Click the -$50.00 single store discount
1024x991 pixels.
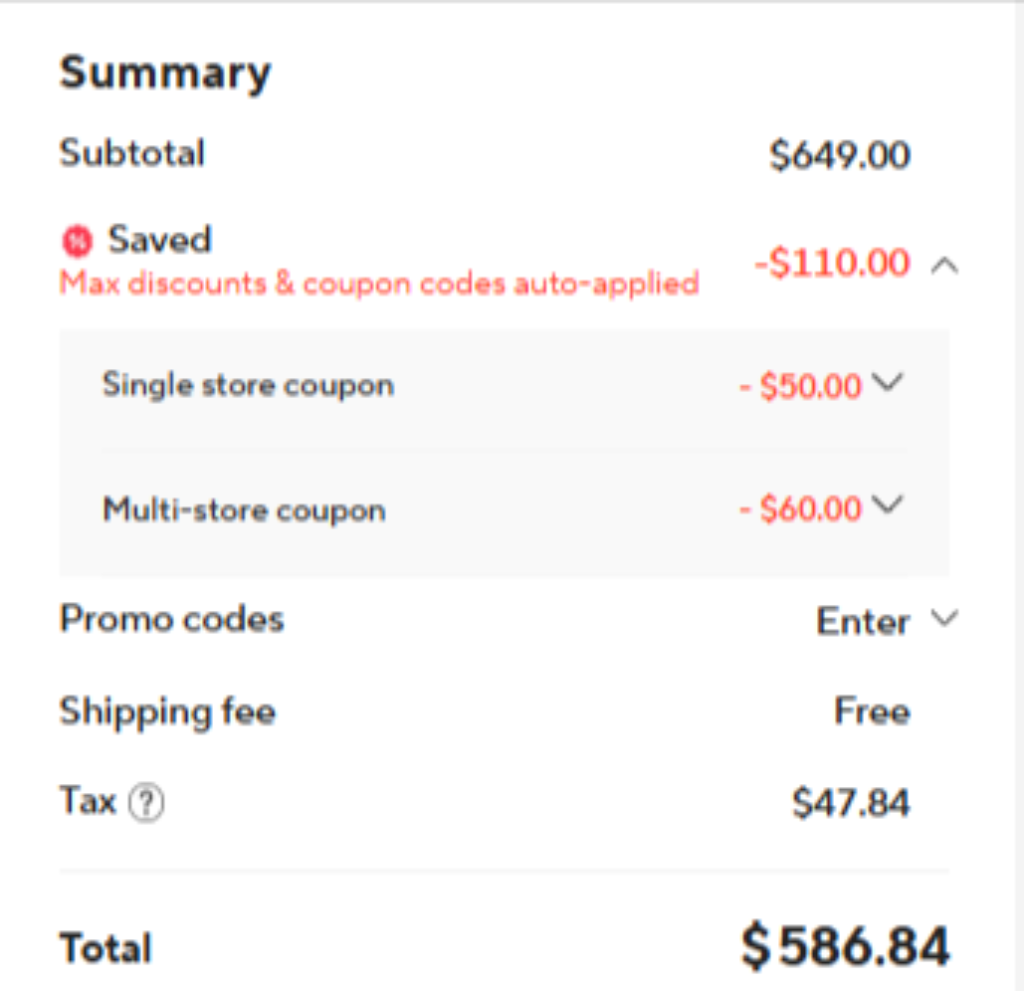[800, 385]
